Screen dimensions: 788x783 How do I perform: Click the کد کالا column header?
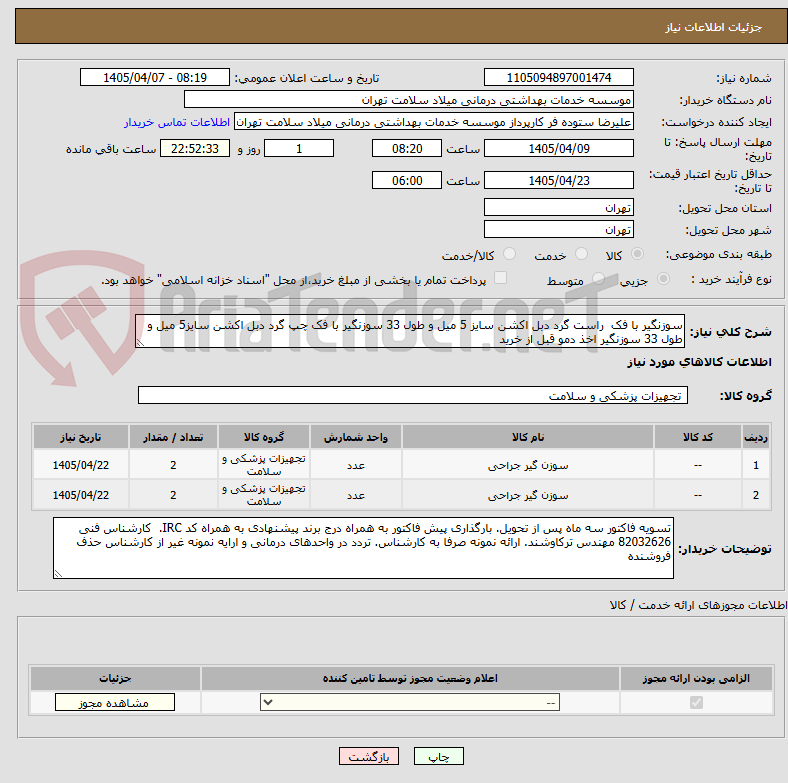point(698,437)
